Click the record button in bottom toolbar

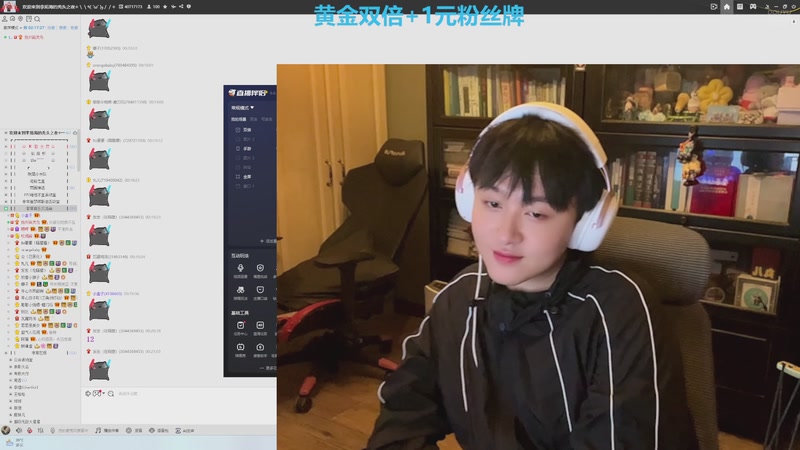tap(135, 431)
